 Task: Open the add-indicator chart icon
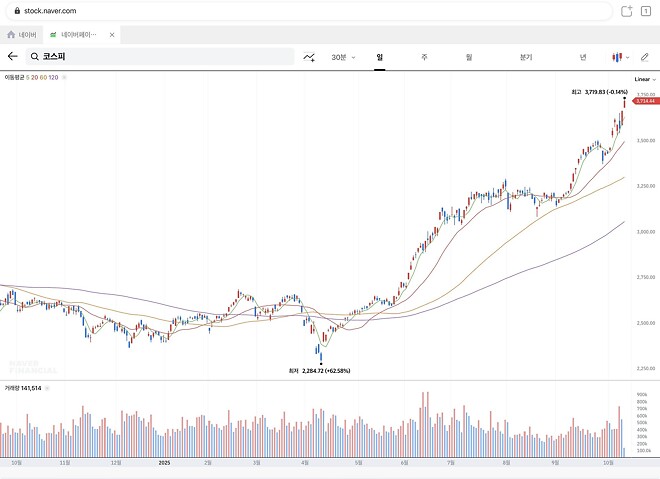tap(309, 57)
